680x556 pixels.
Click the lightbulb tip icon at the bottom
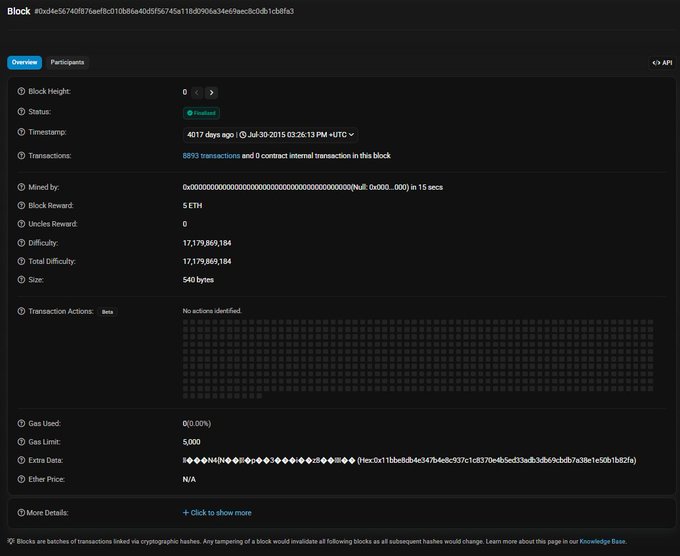(x=11, y=541)
